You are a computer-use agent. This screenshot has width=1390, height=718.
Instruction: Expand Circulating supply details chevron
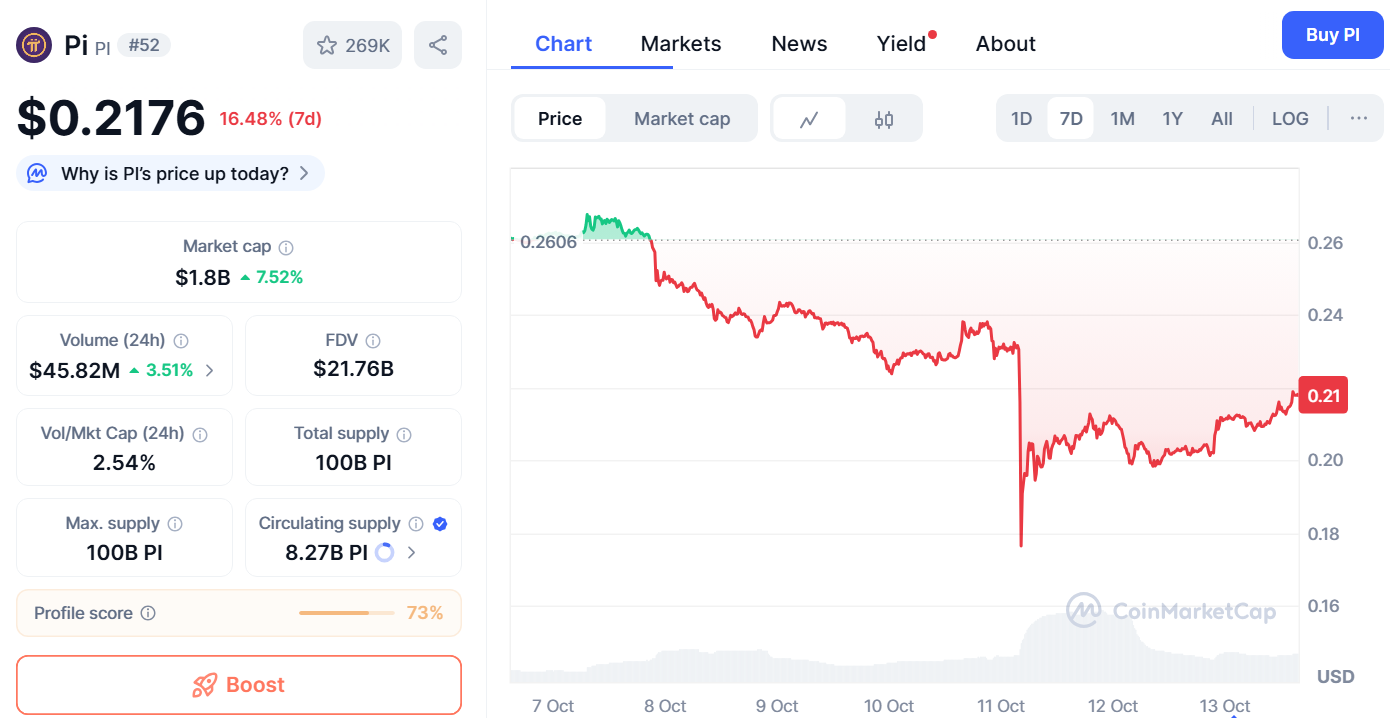(x=411, y=552)
